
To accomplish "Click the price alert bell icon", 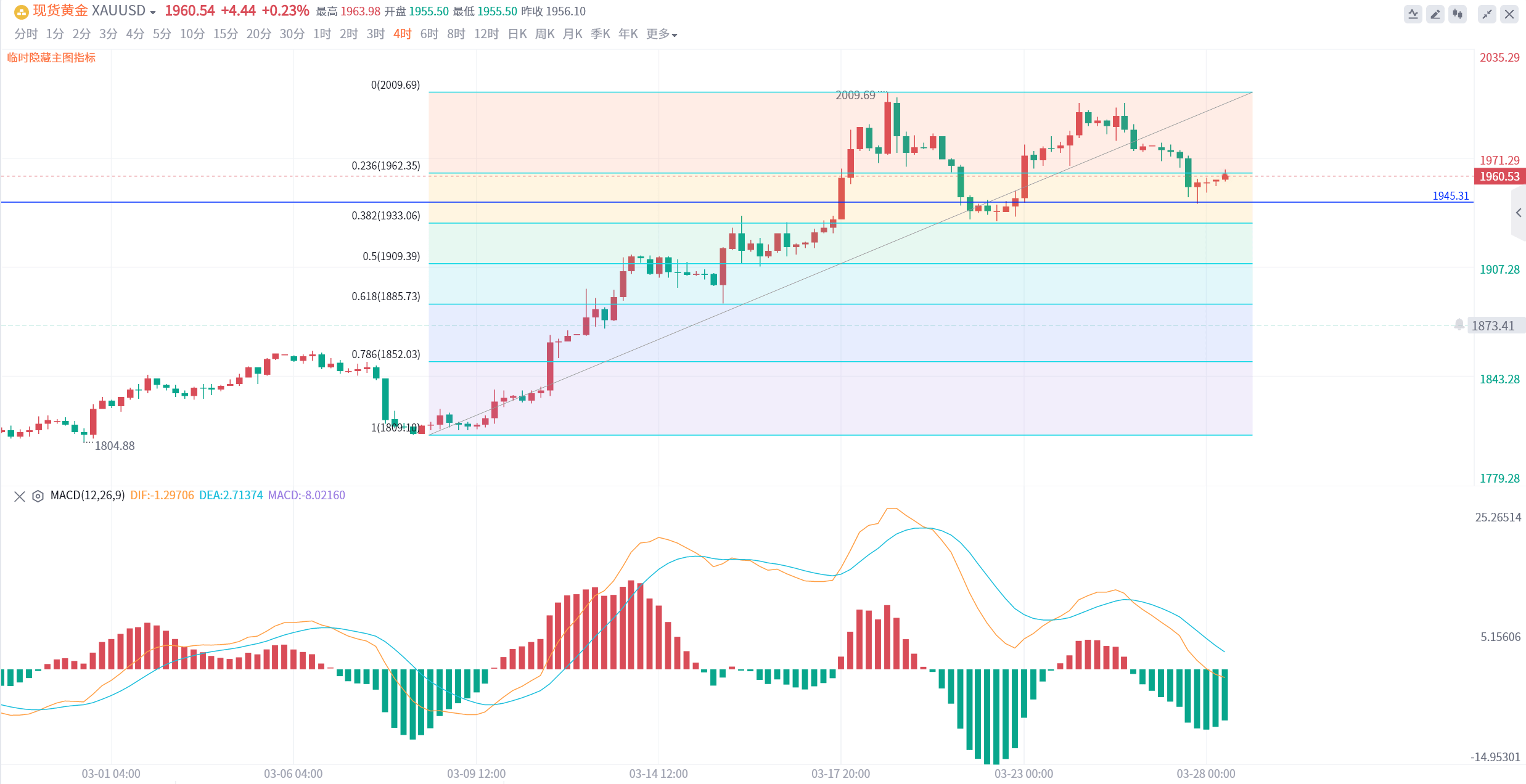I will point(1459,324).
